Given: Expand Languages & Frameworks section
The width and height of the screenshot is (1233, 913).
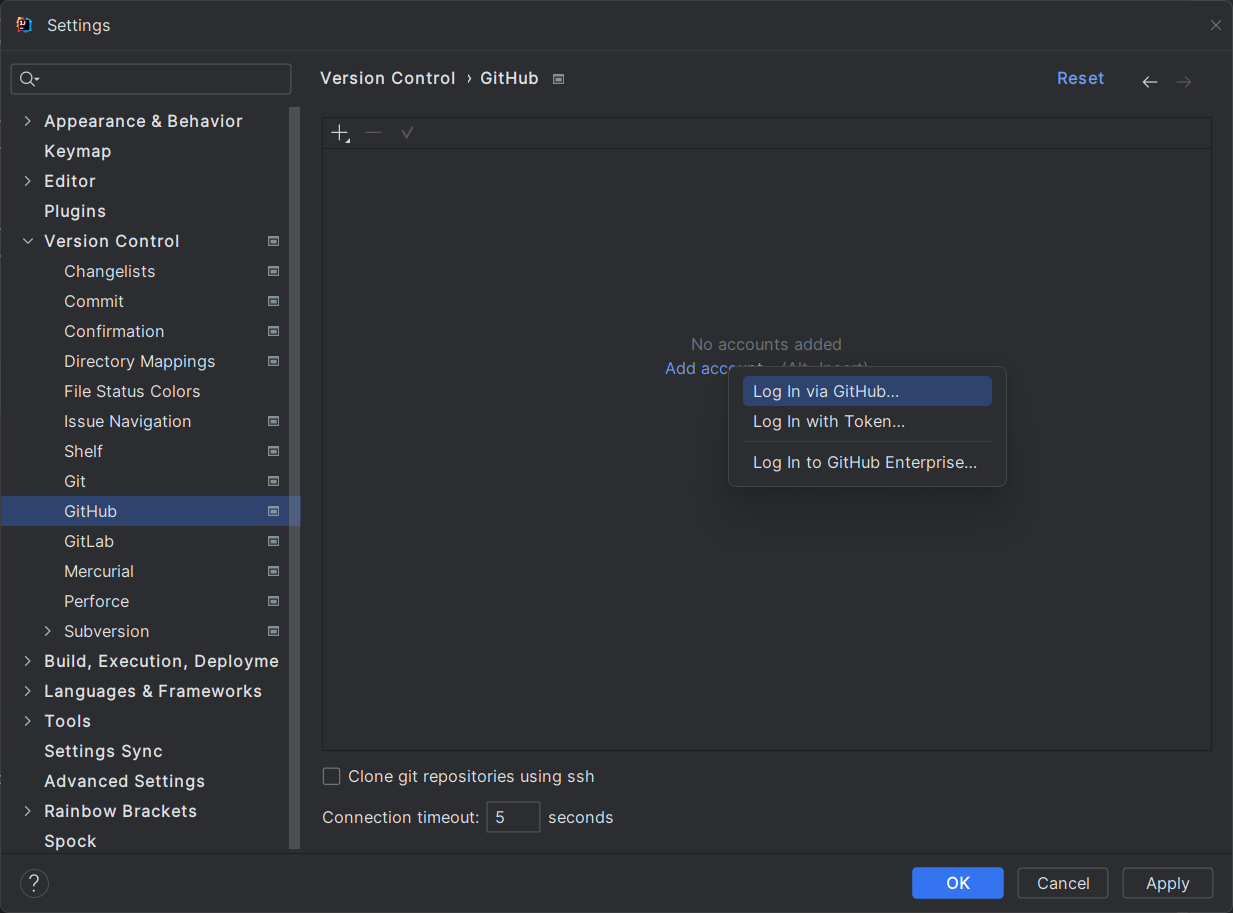Looking at the screenshot, I should (27, 691).
